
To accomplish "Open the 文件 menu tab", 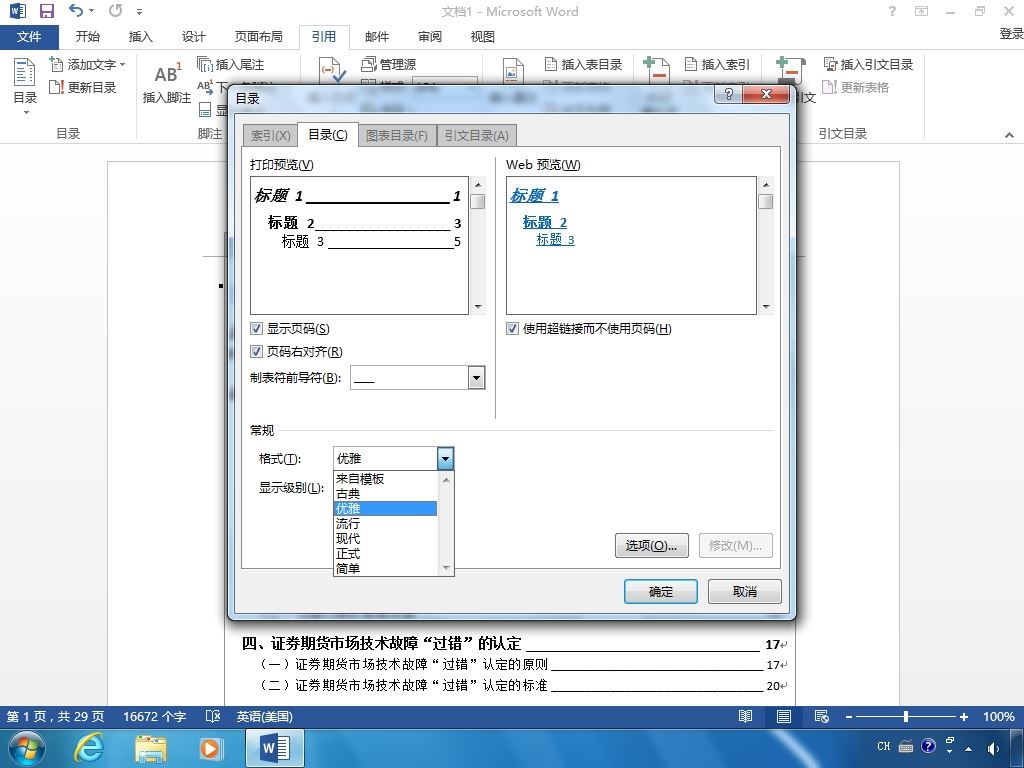I will [x=29, y=37].
